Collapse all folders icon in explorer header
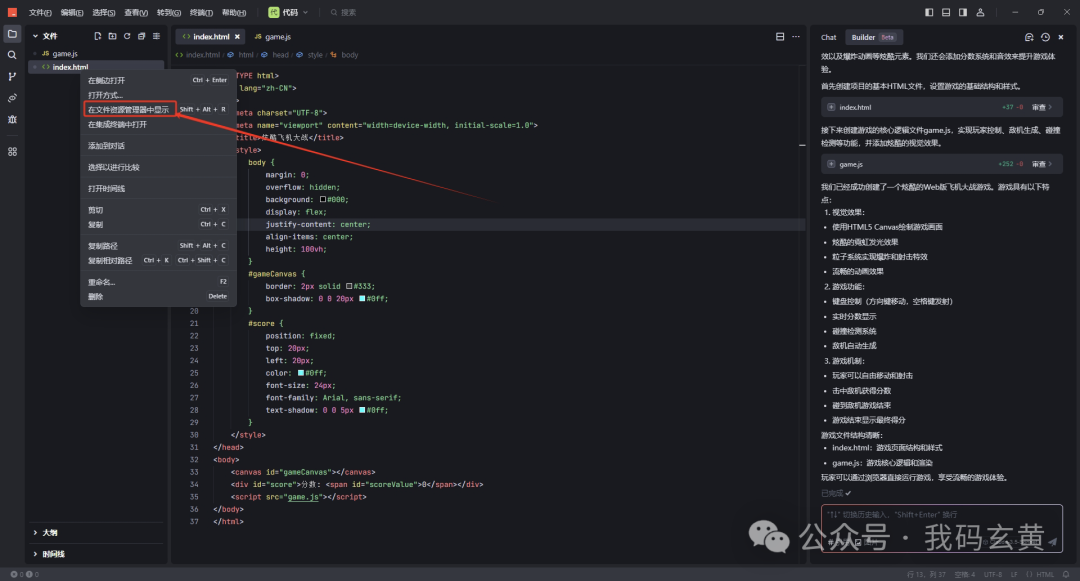Image resolution: width=1080 pixels, height=581 pixels. point(141,36)
